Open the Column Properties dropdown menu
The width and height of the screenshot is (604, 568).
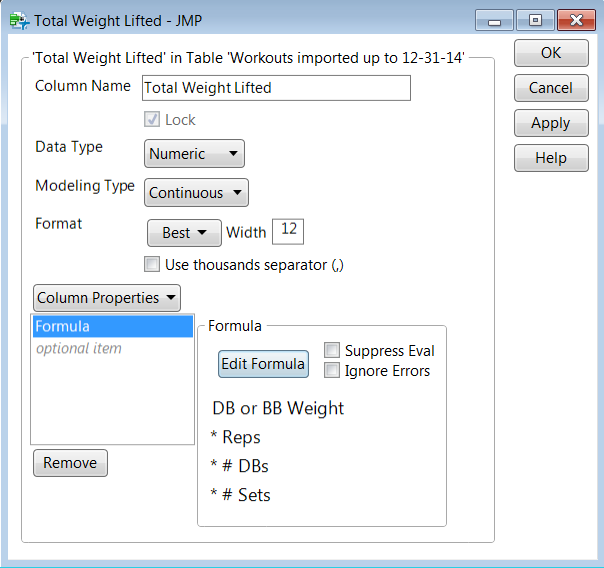coord(107,298)
